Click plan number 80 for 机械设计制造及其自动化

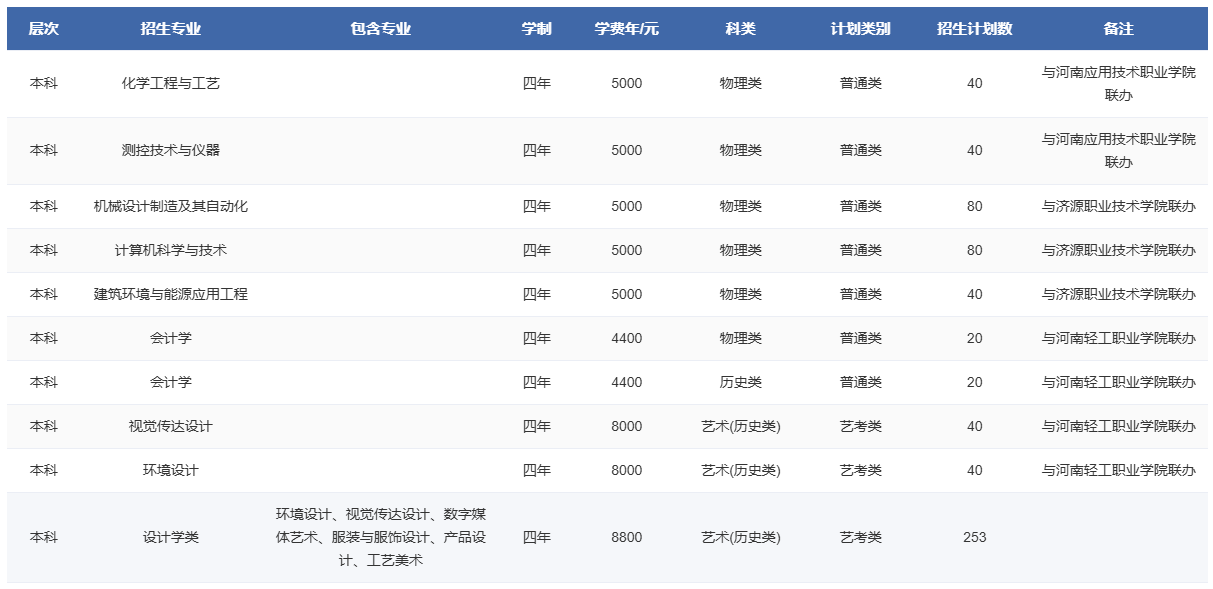975,206
